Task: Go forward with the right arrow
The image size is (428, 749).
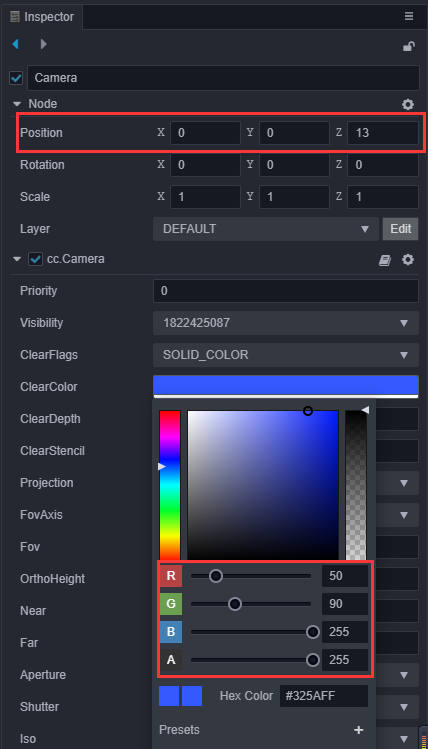Action: click(43, 44)
